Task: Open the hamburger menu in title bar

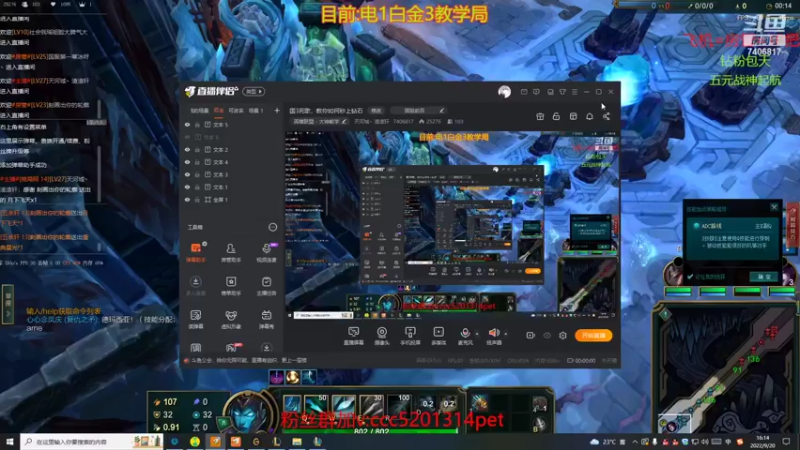Action: tap(574, 92)
